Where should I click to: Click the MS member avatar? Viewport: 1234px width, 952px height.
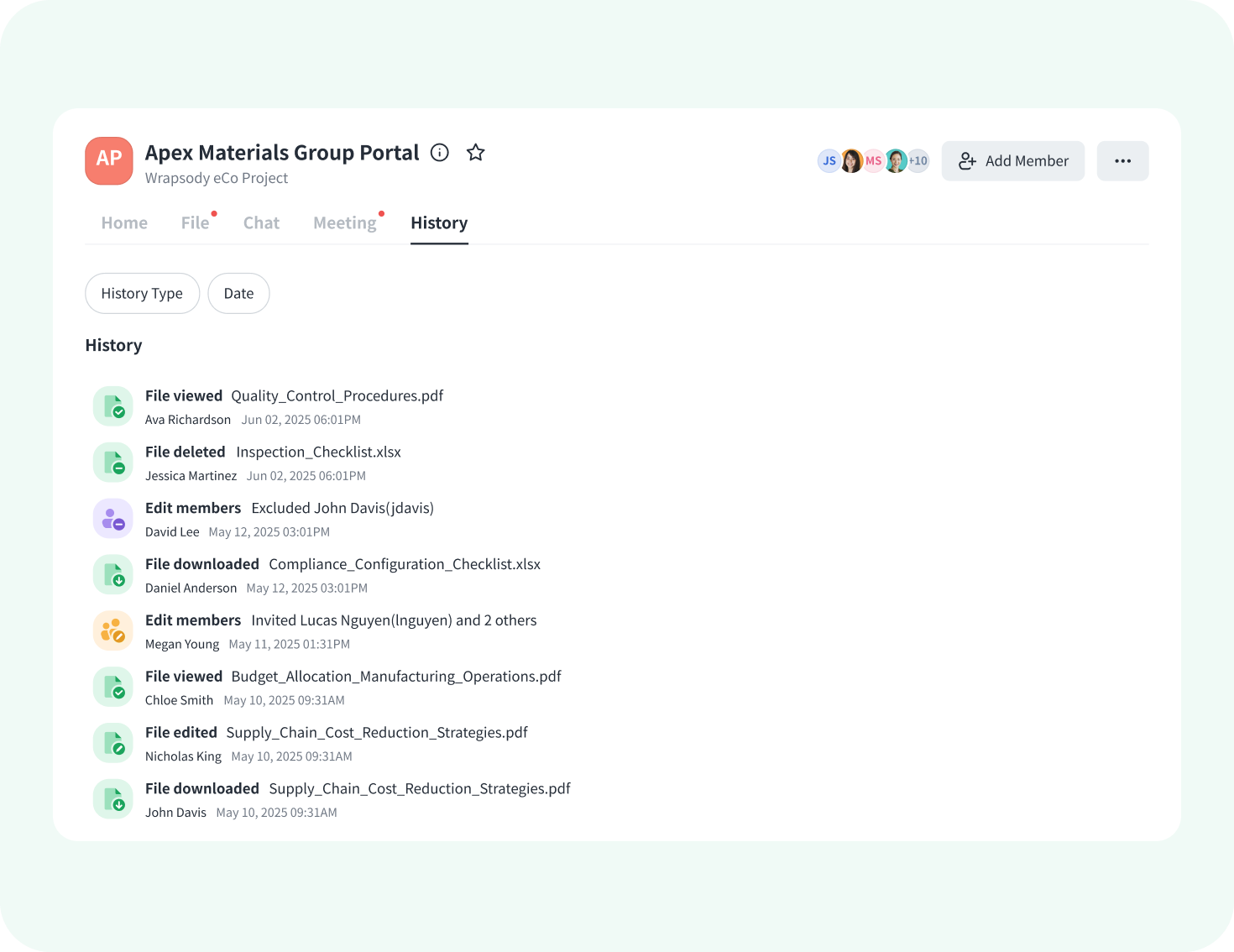click(874, 160)
